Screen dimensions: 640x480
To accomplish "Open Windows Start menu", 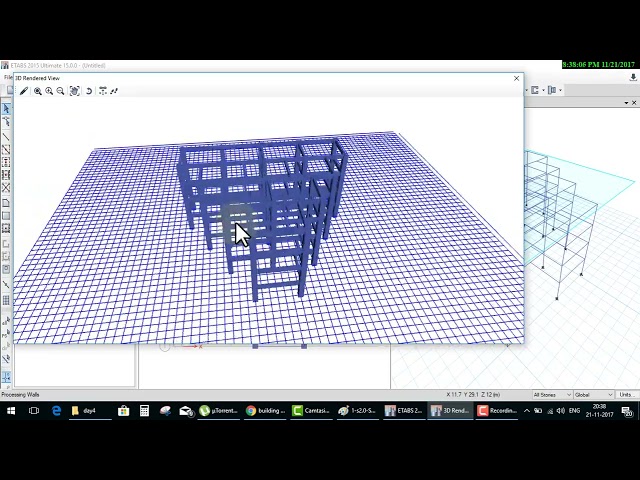I will (x=11, y=411).
